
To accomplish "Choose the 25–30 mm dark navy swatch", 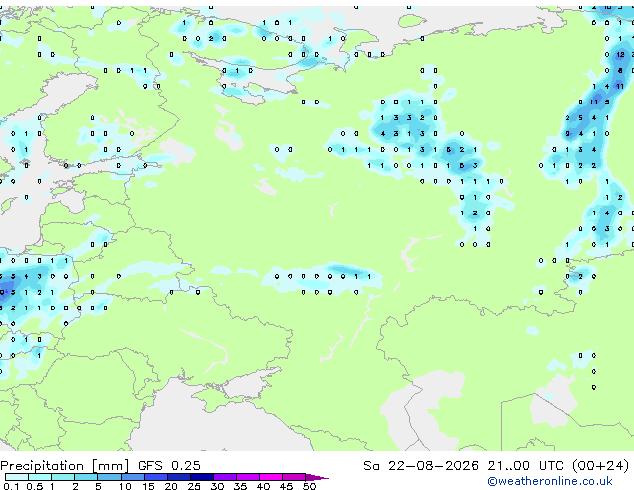I will (x=202, y=477).
